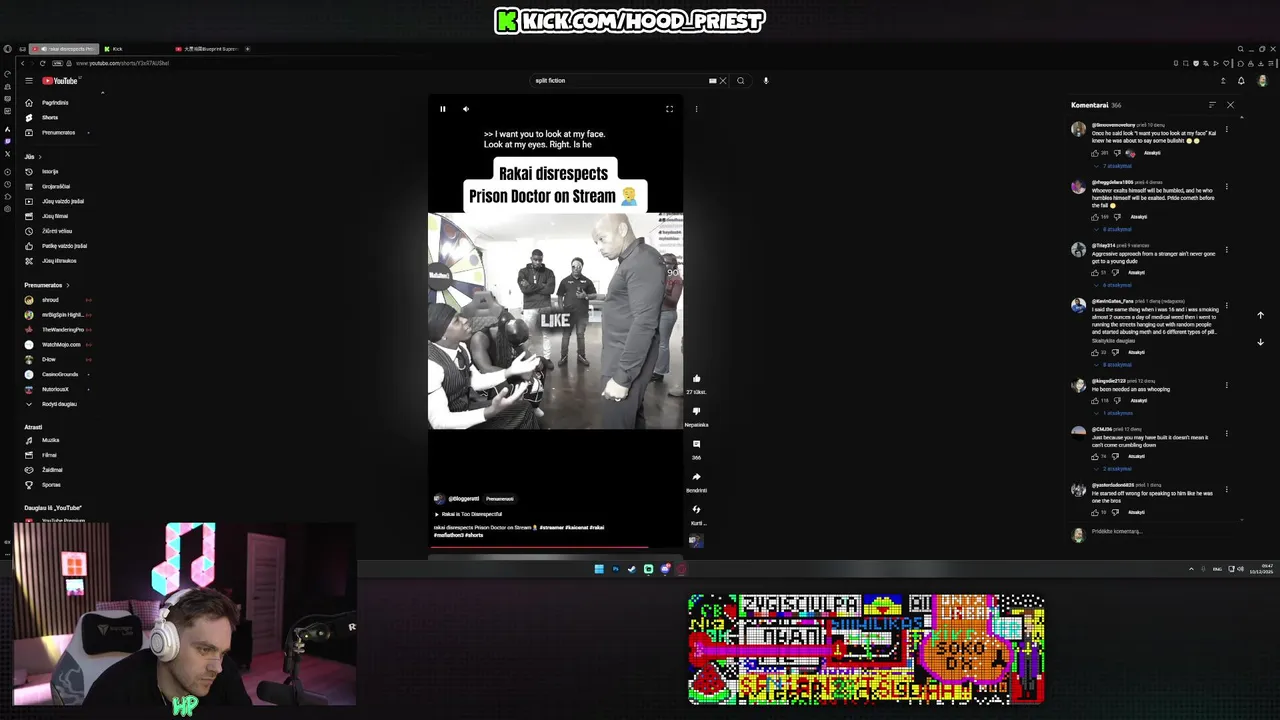Open Photoshop from the taskbar
The width and height of the screenshot is (1280, 720).
pos(615,569)
